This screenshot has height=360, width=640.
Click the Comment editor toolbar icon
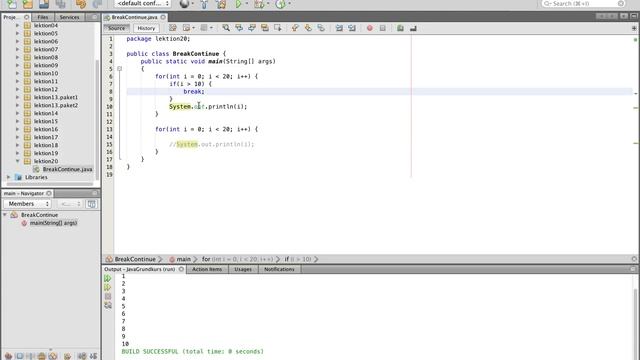(x=400, y=28)
